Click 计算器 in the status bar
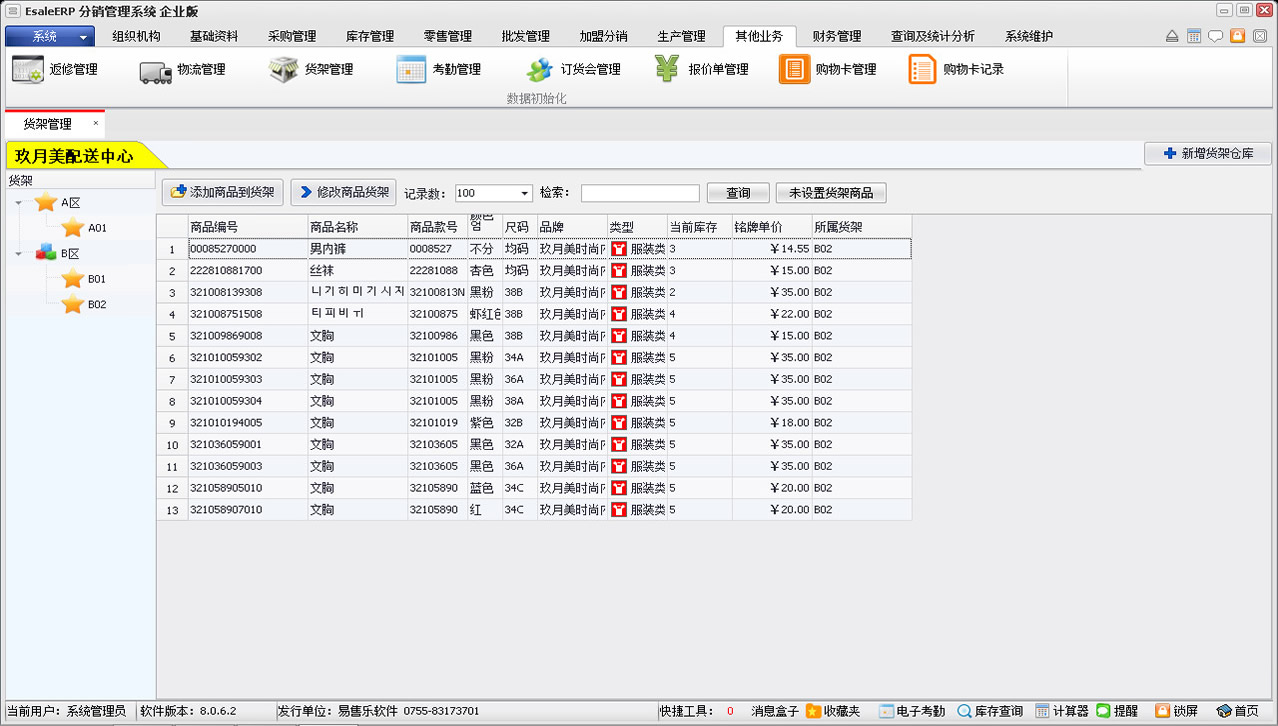Viewport: 1278px width, 726px height. tap(1061, 711)
